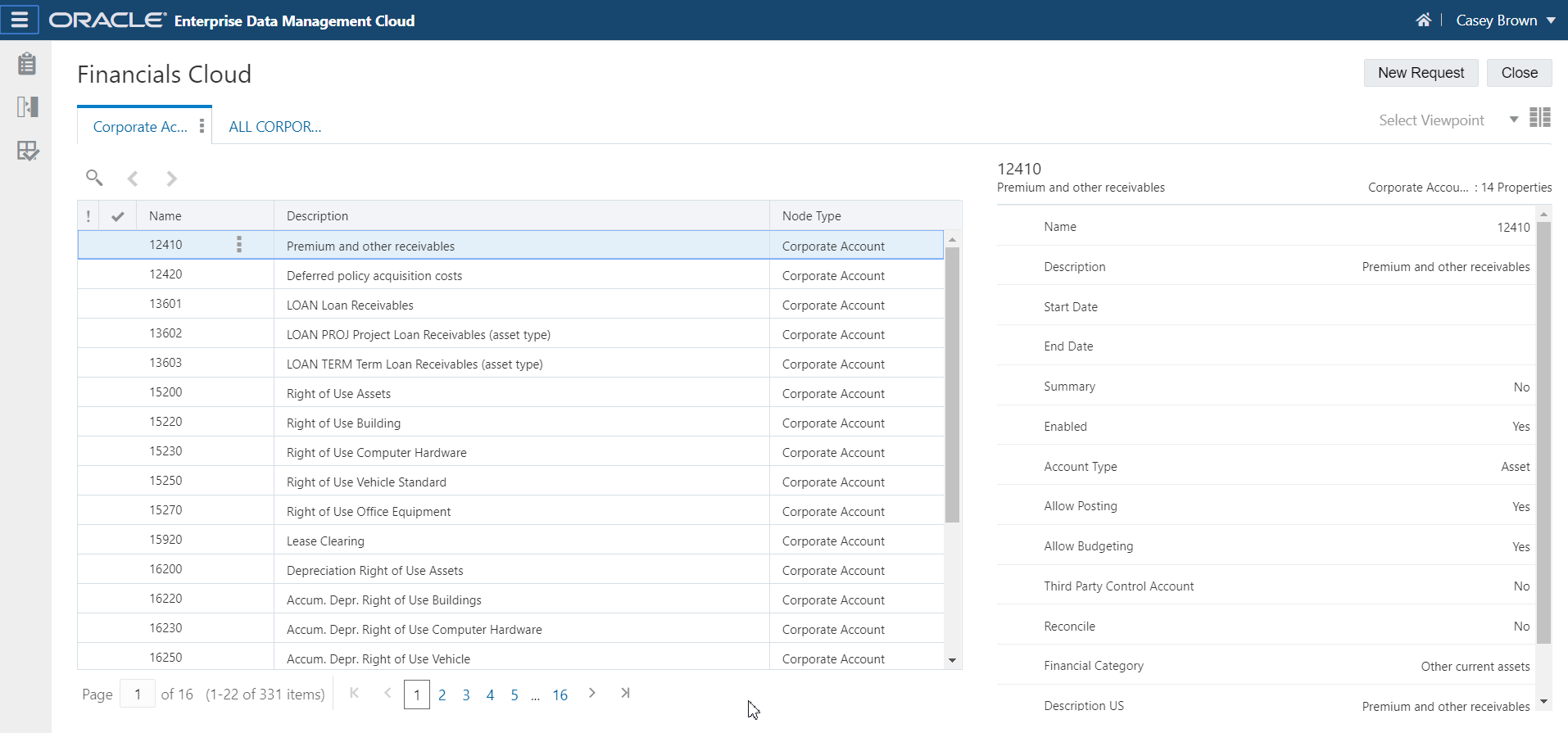Select row 12420 Deferred policy acquisition costs

(510, 275)
